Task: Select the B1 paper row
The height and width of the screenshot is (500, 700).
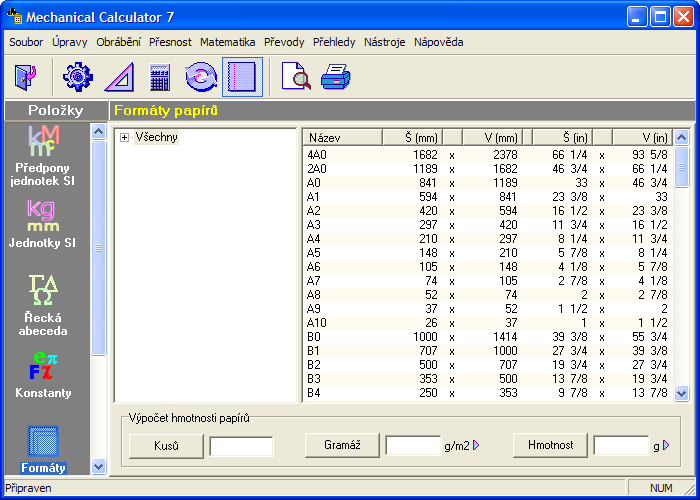Action: (488, 350)
